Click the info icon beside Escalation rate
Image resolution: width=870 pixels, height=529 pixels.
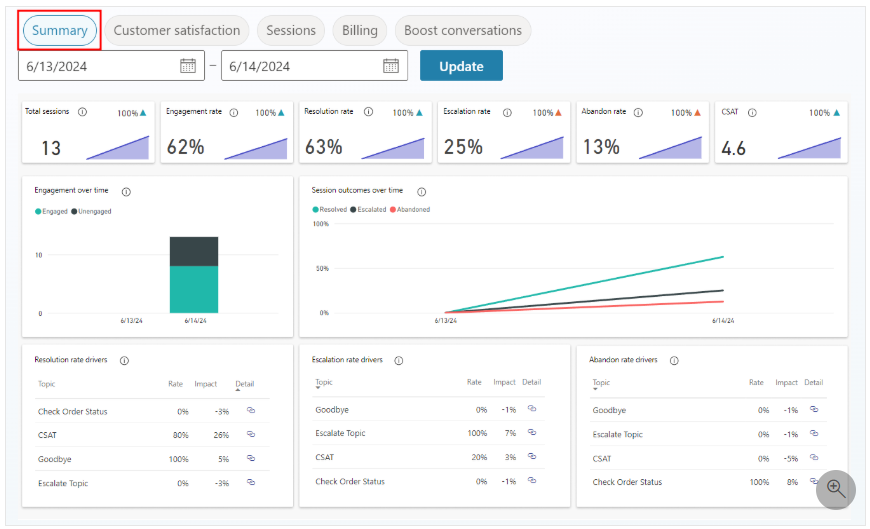point(507,112)
